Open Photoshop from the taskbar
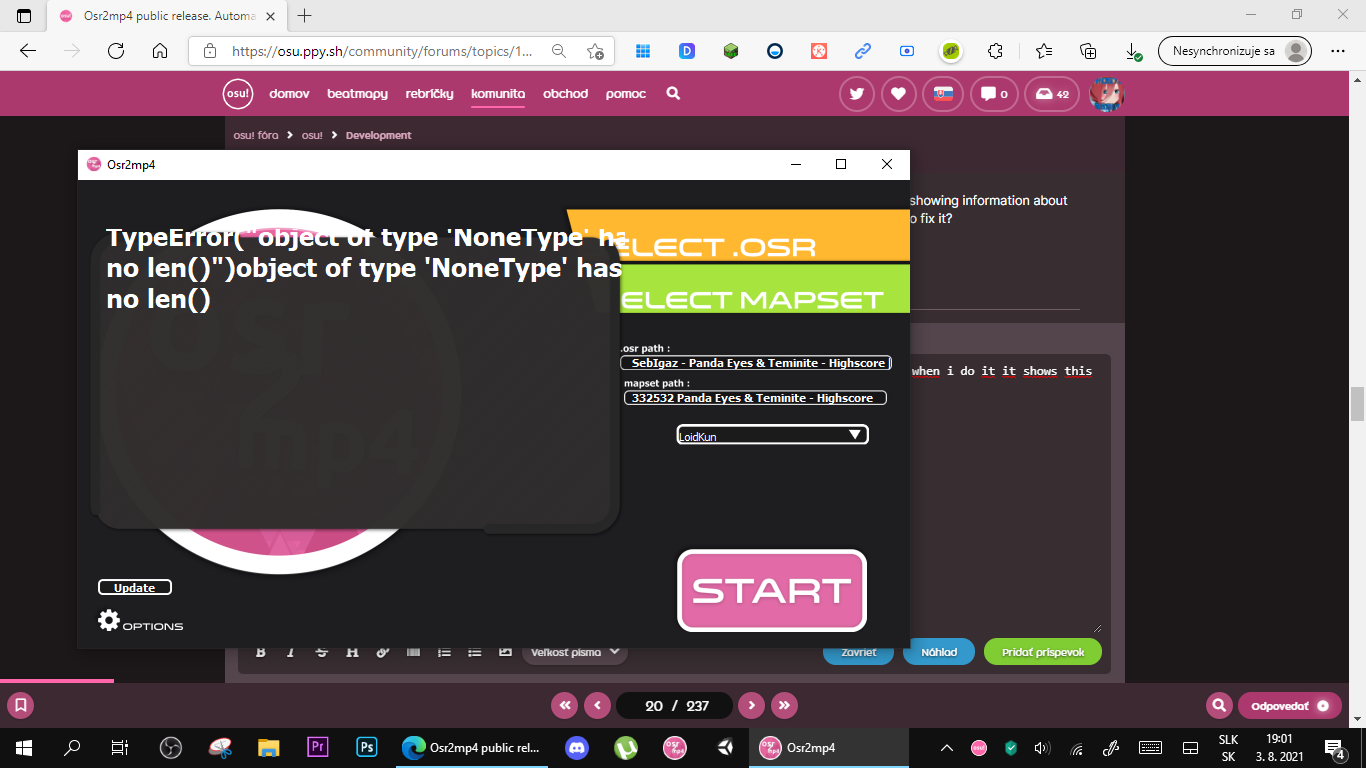This screenshot has width=1366, height=768. click(x=366, y=747)
